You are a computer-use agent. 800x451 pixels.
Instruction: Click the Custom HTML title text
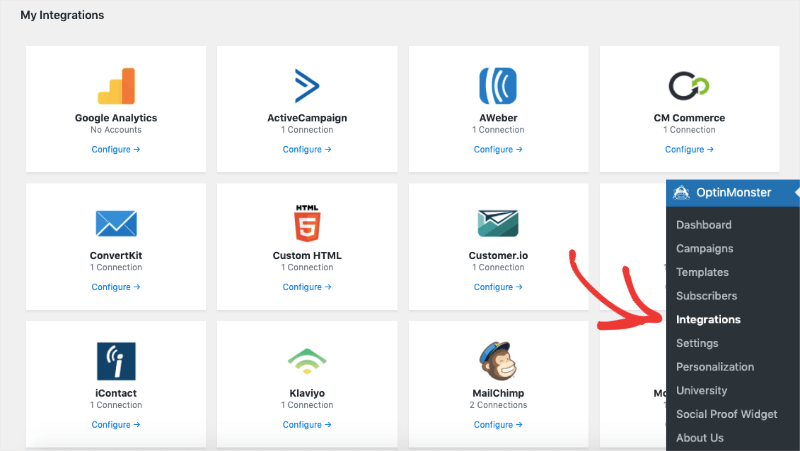[307, 256]
